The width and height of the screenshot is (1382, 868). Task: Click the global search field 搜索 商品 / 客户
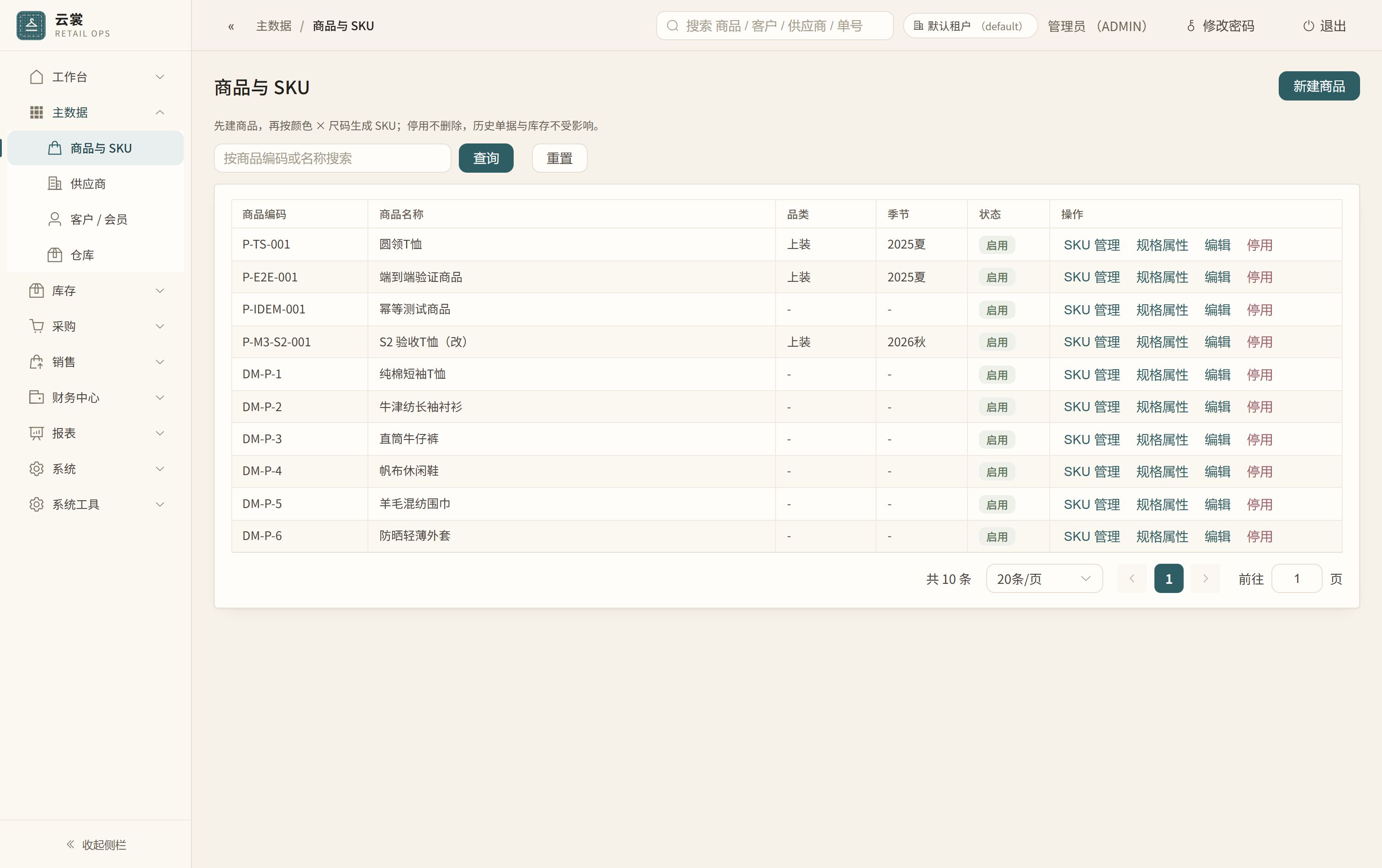coord(775,26)
